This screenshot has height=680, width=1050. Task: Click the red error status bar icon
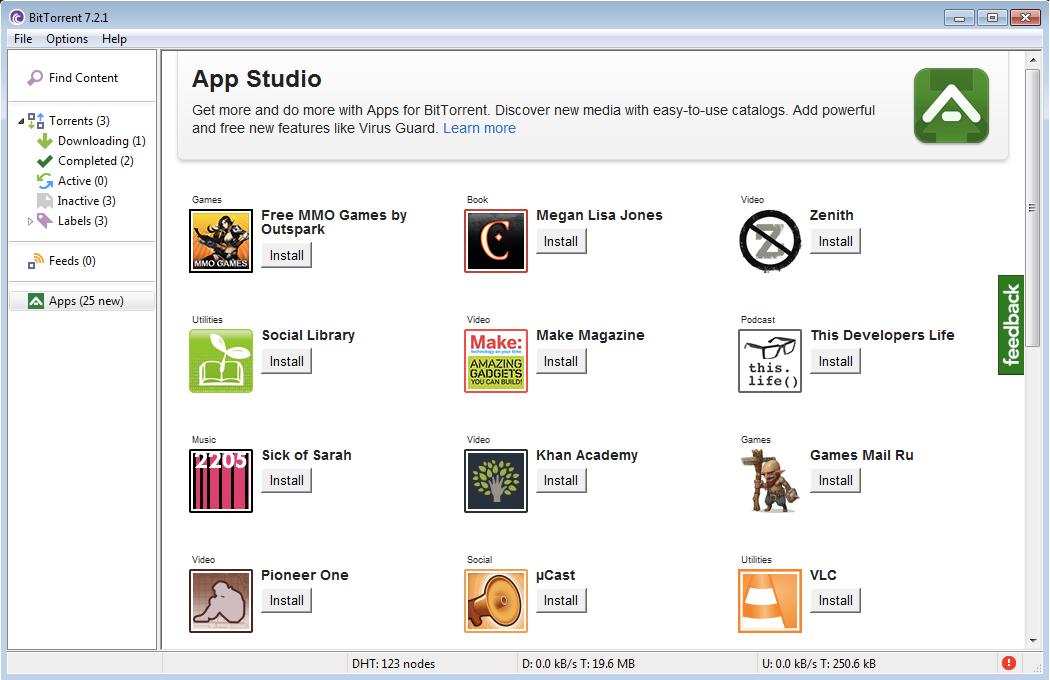(x=1009, y=663)
